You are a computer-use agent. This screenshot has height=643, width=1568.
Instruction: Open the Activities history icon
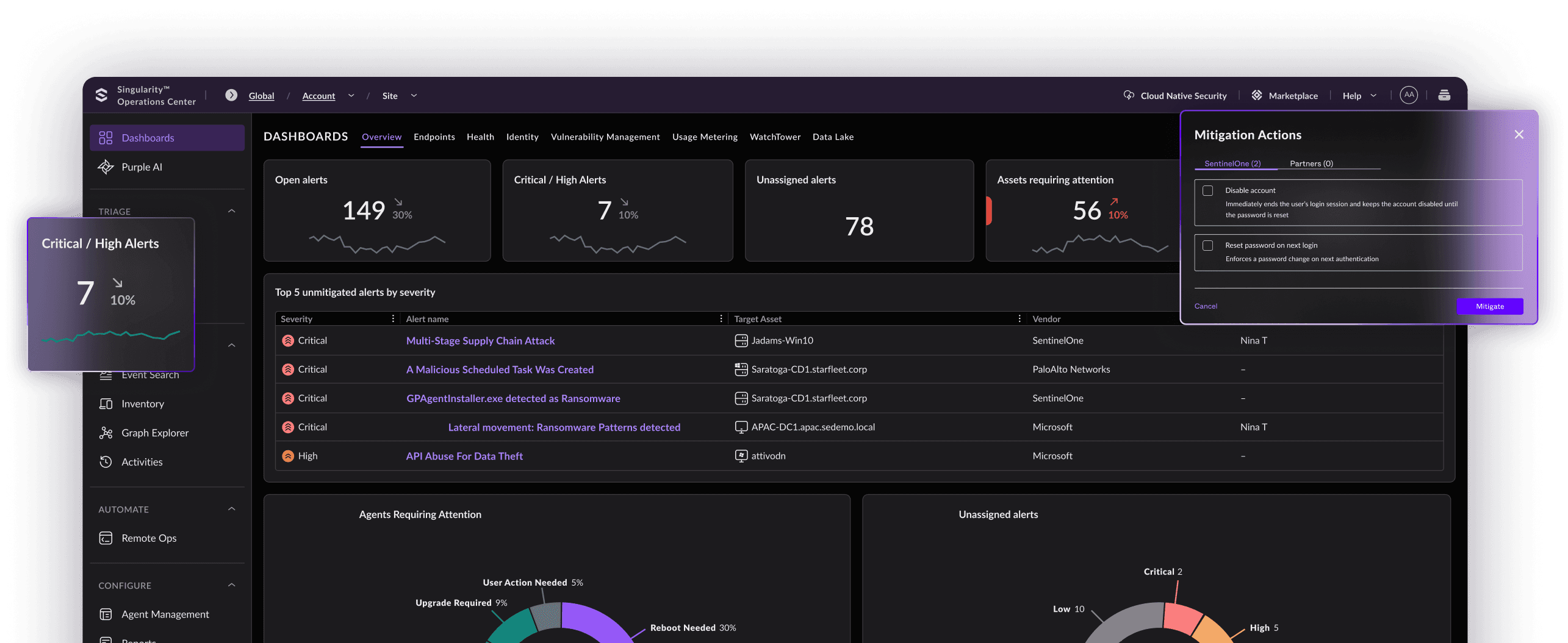106,462
